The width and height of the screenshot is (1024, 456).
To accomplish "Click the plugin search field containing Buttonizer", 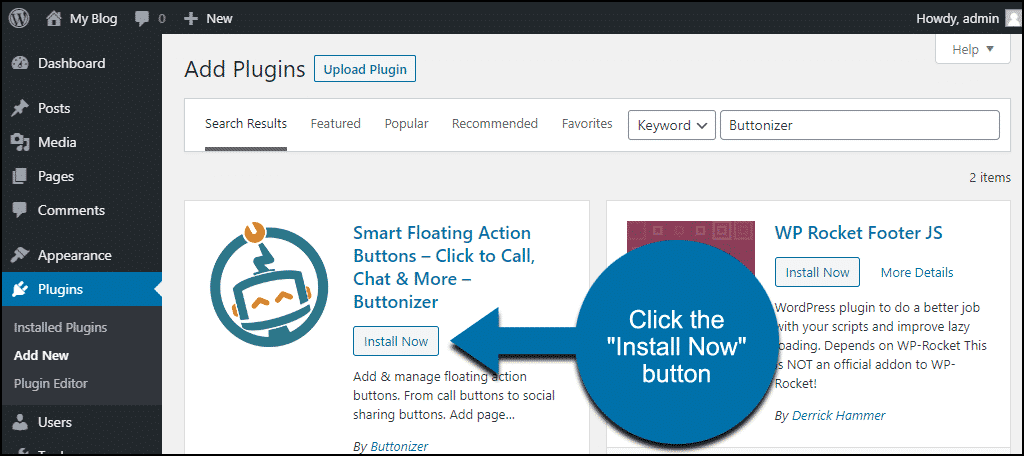I will pos(859,125).
